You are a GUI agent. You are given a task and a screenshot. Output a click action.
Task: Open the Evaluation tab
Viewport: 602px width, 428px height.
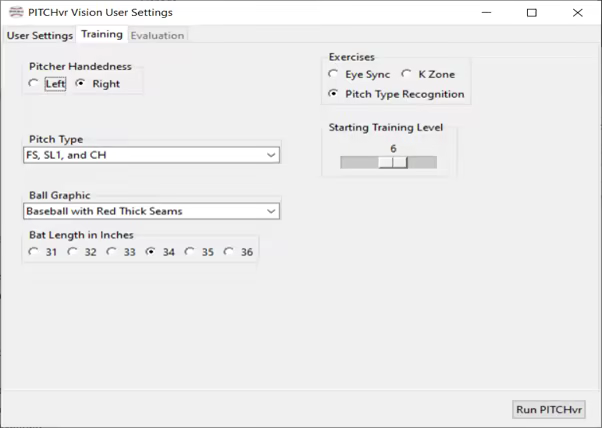tap(157, 35)
